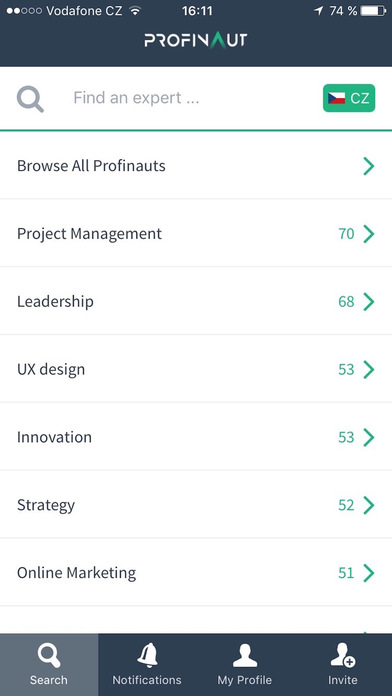Viewport: 392px width, 696px height.
Task: Tap the battery indicator in status bar
Action: click(x=373, y=11)
